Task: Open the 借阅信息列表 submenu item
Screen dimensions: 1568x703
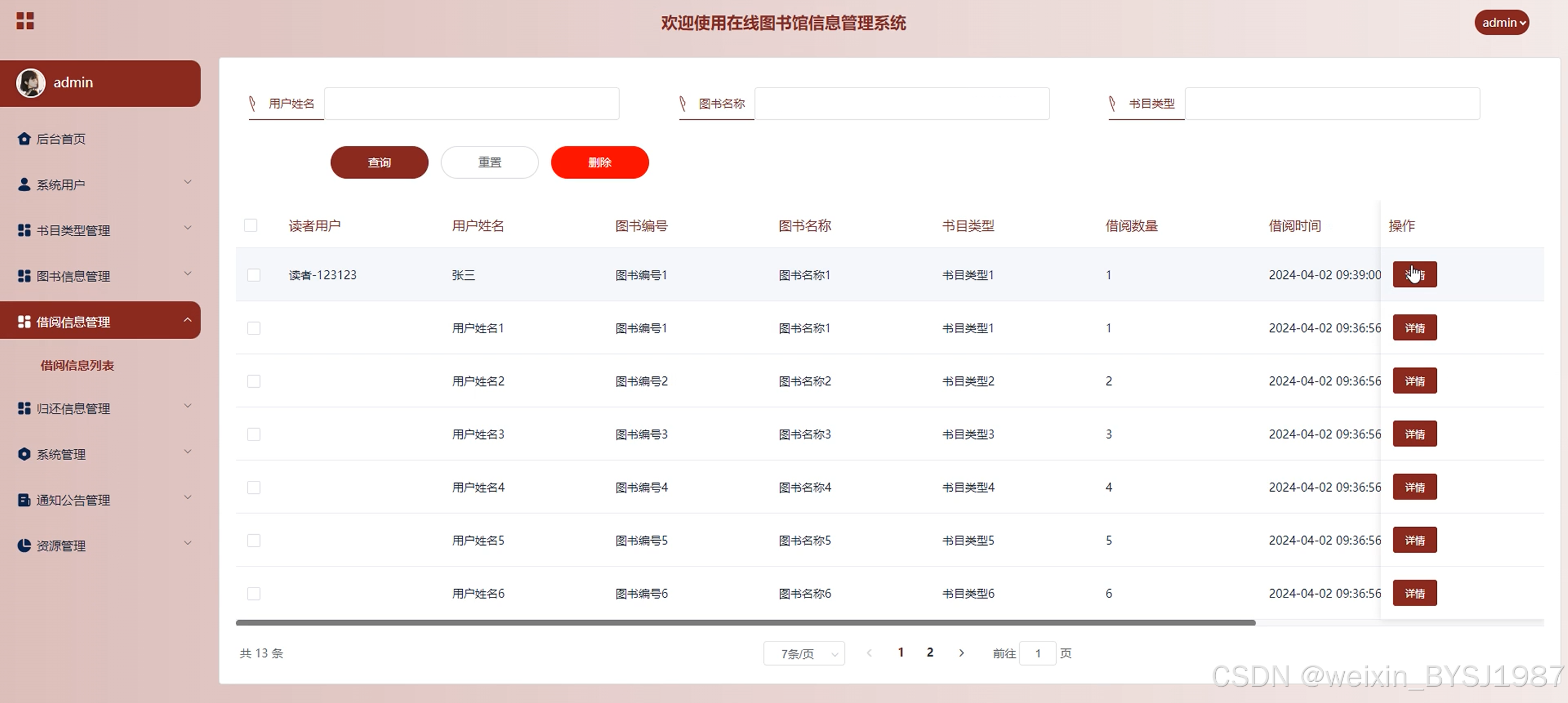Action: pos(77,365)
